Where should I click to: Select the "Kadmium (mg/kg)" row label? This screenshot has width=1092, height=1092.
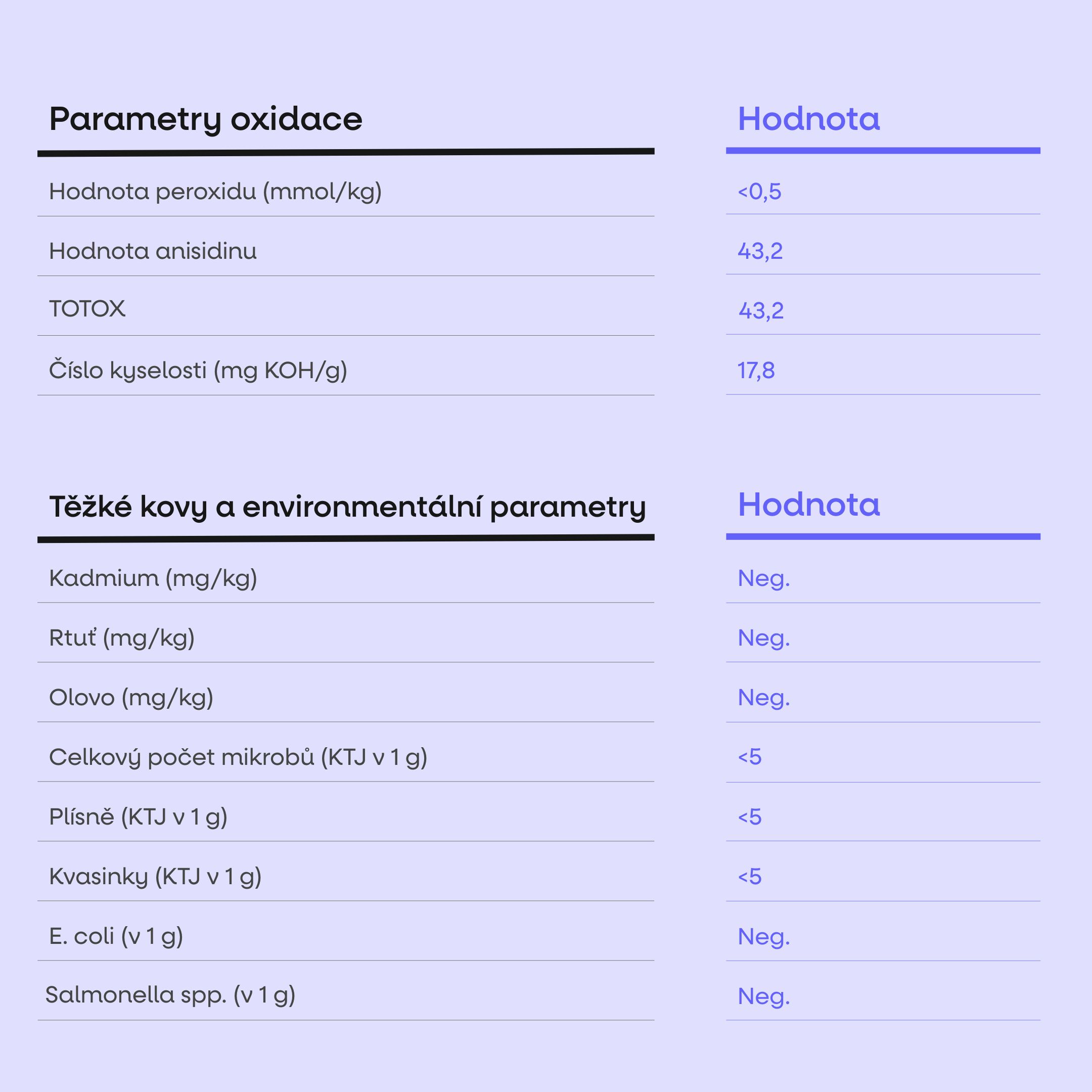pyautogui.click(x=153, y=578)
